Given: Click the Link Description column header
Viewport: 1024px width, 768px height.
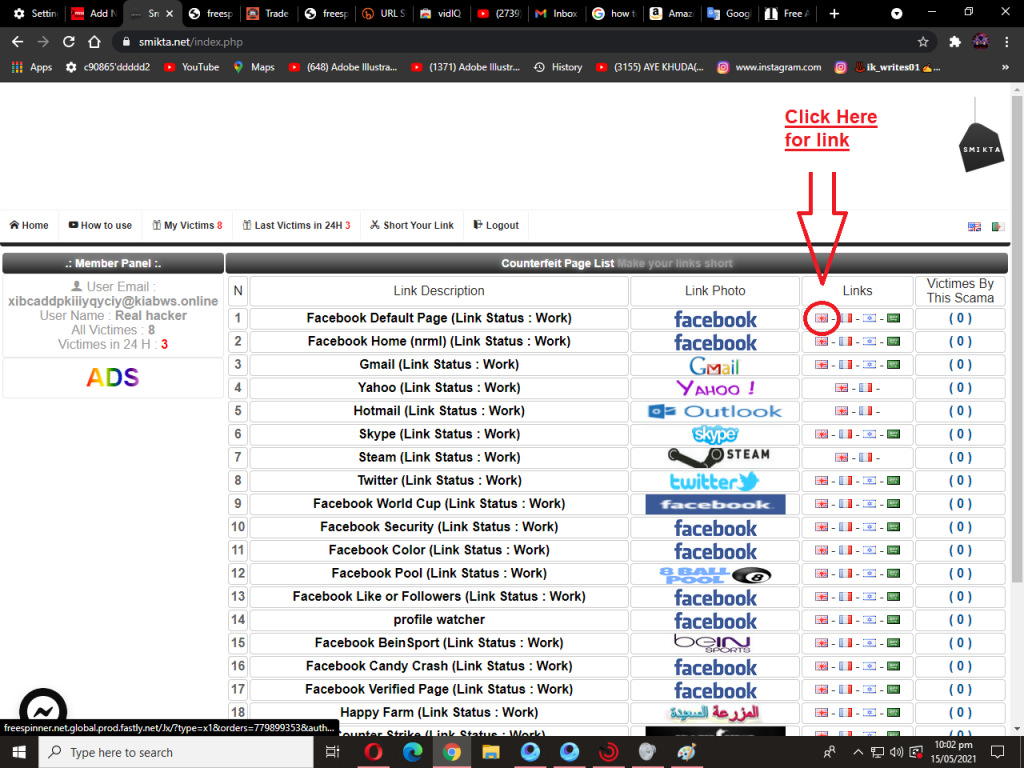Looking at the screenshot, I should 439,291.
